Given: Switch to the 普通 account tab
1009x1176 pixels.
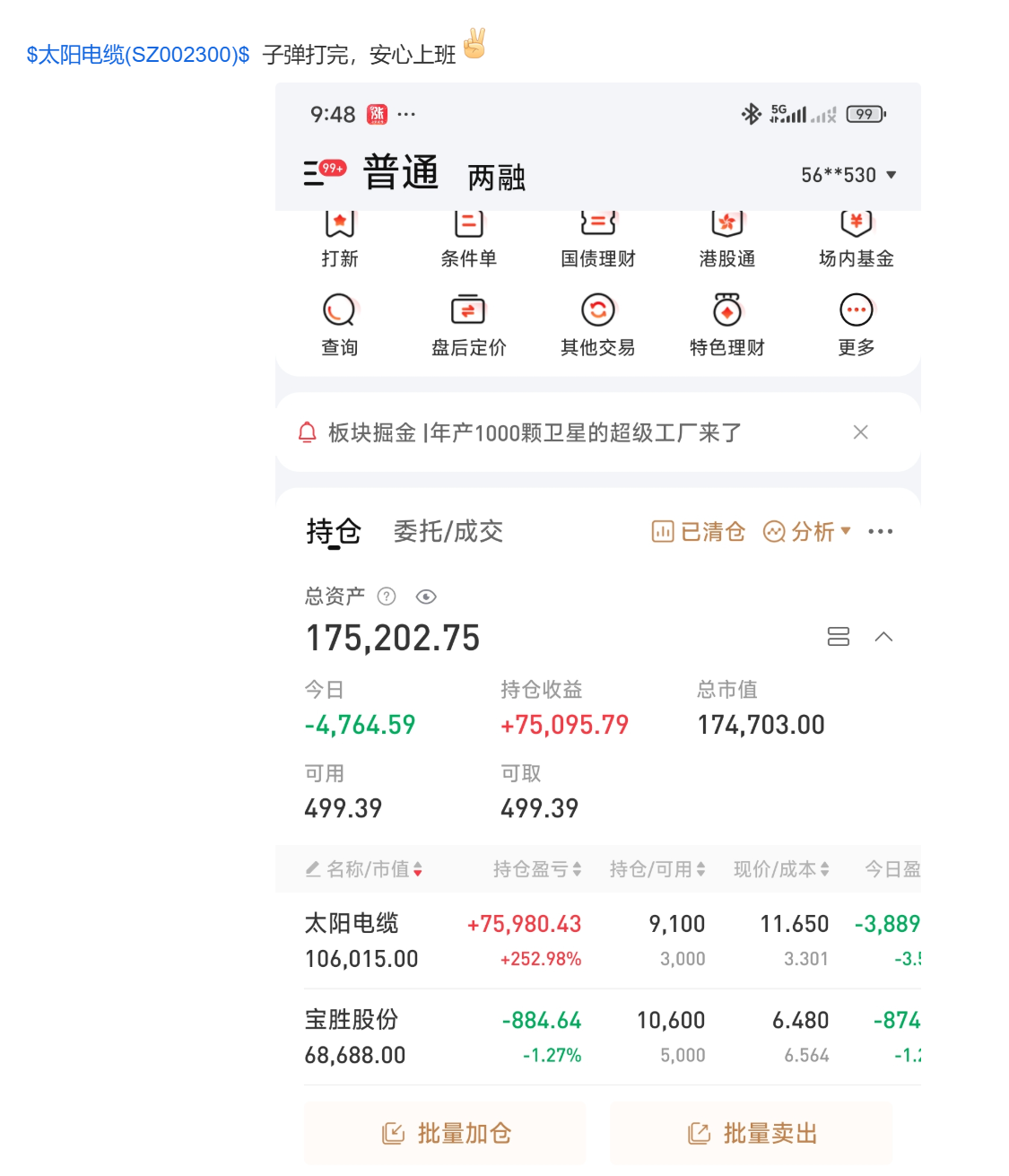Looking at the screenshot, I should click(401, 172).
